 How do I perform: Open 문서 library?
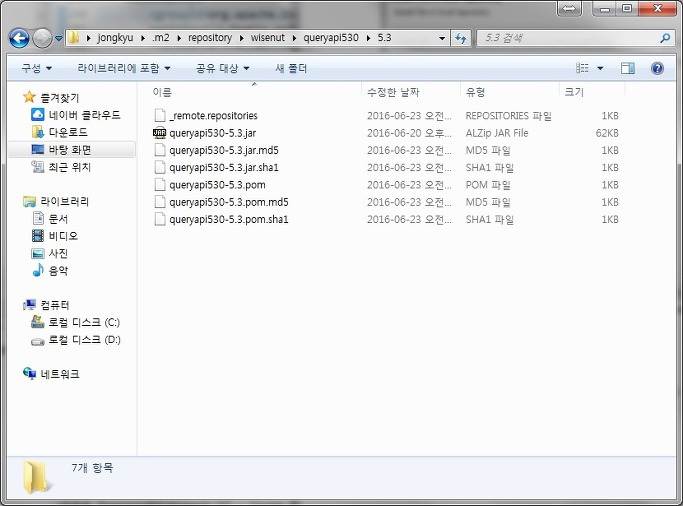[58, 219]
